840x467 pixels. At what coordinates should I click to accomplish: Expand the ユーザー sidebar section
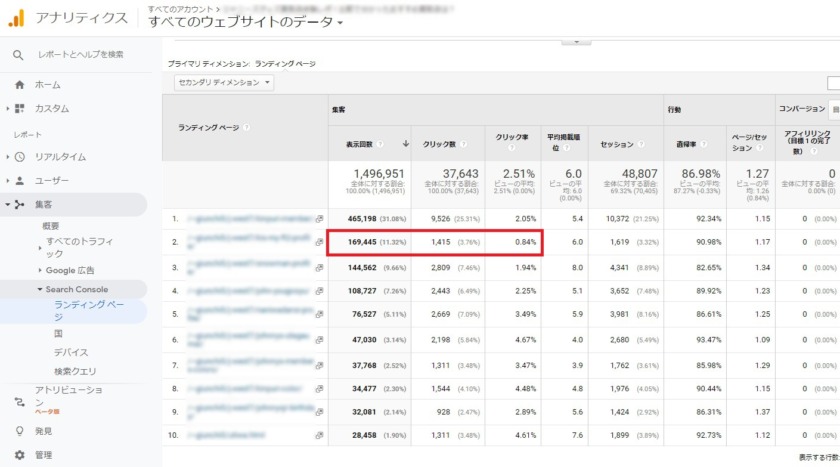coord(8,180)
